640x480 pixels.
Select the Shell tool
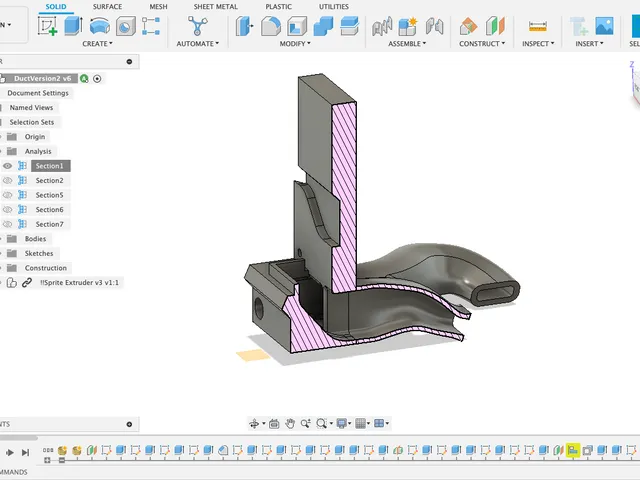297,26
